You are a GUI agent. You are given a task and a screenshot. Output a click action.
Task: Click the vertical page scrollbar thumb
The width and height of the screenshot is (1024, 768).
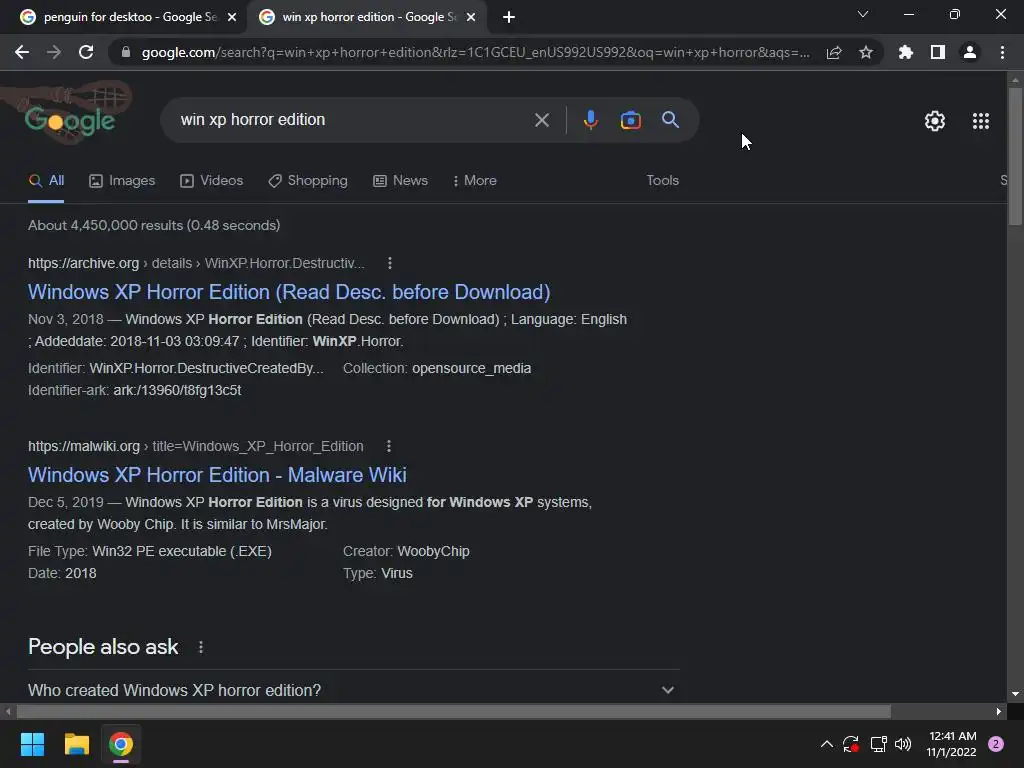[1015, 155]
